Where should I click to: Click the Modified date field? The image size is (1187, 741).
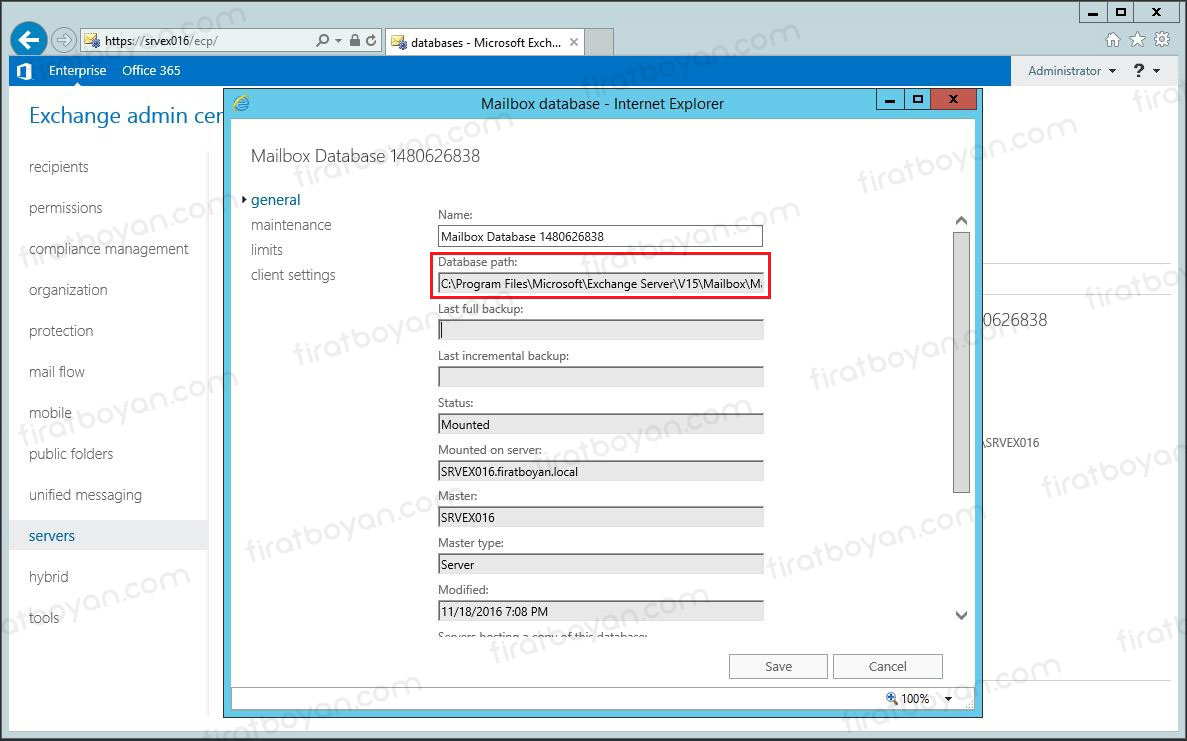click(600, 611)
